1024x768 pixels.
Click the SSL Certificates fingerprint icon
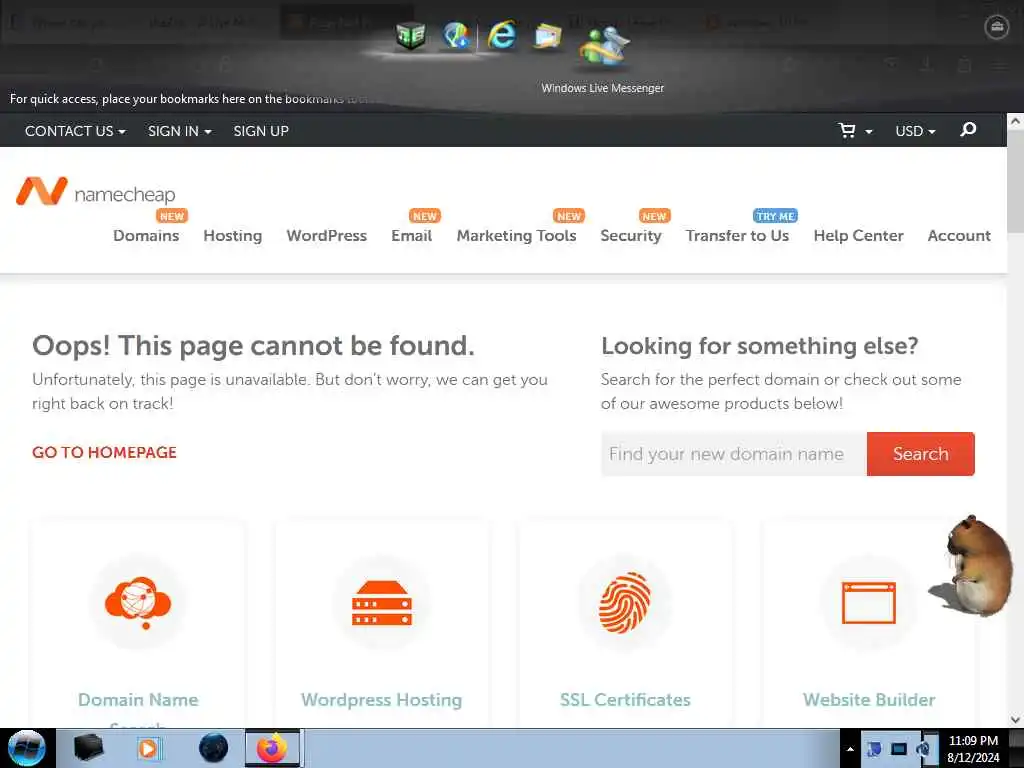pos(625,603)
